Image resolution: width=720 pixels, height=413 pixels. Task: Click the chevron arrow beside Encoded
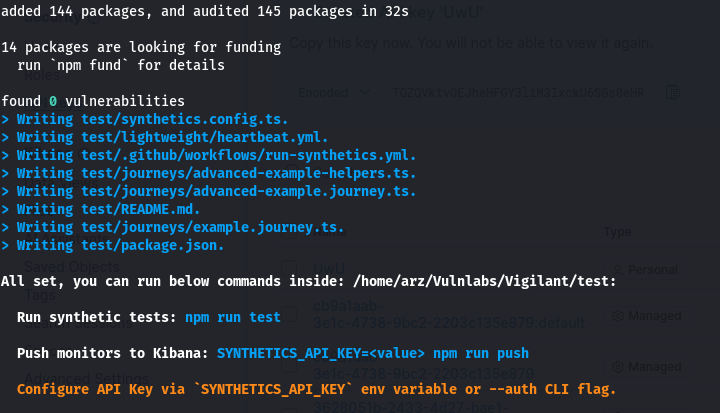pyautogui.click(x=365, y=92)
